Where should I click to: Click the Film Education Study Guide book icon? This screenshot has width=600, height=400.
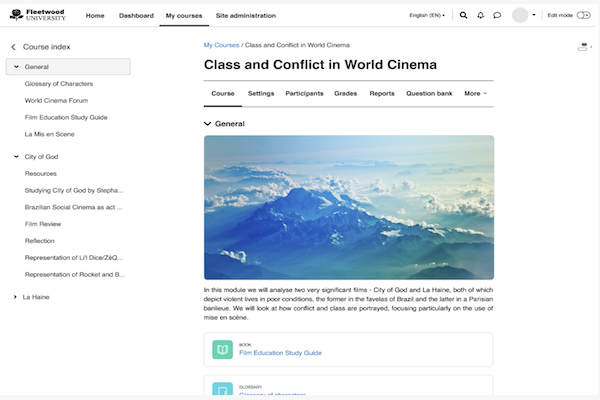tap(222, 349)
